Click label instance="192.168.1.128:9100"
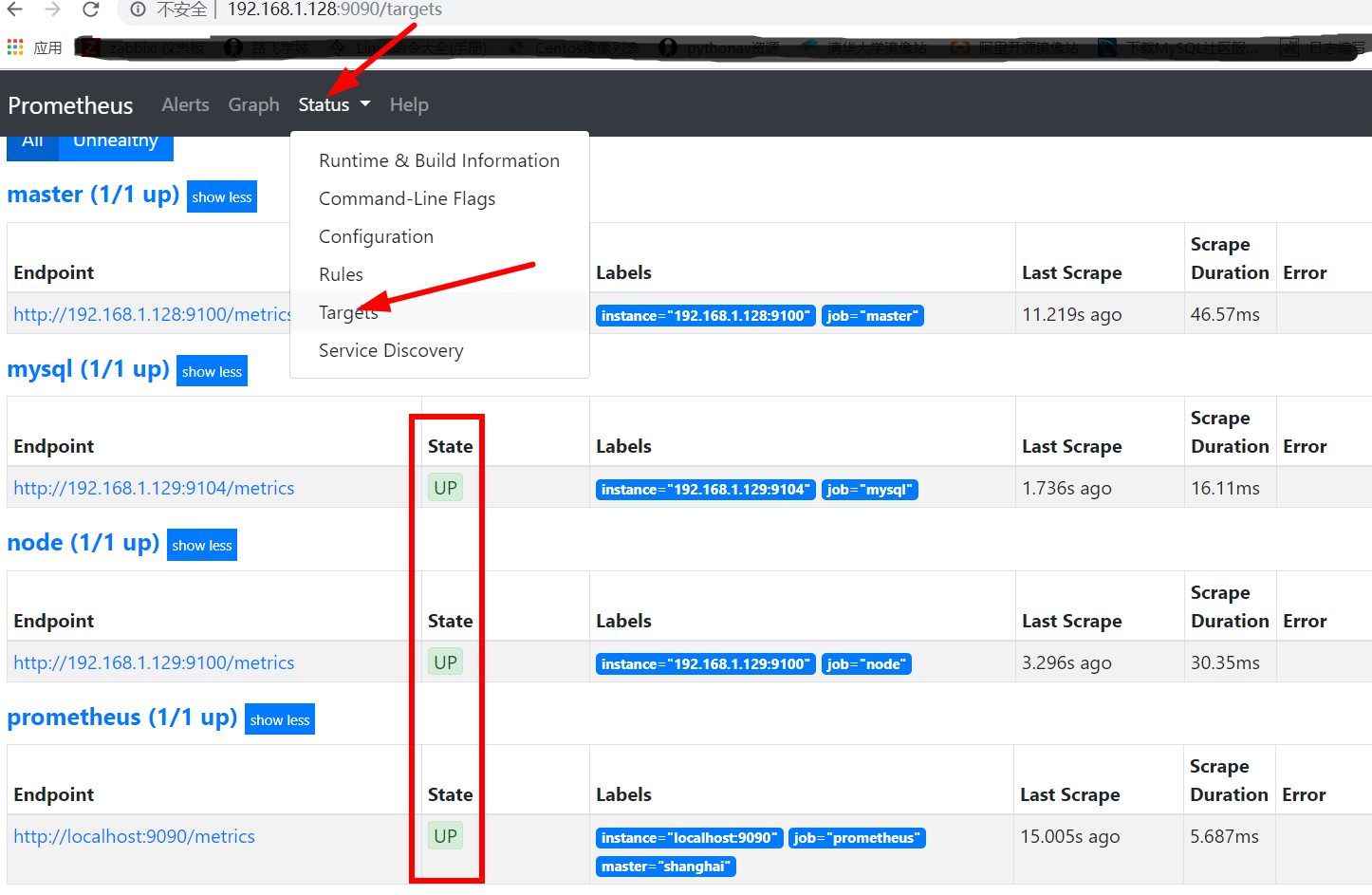Viewport: 1372px width, 895px height. [706, 316]
